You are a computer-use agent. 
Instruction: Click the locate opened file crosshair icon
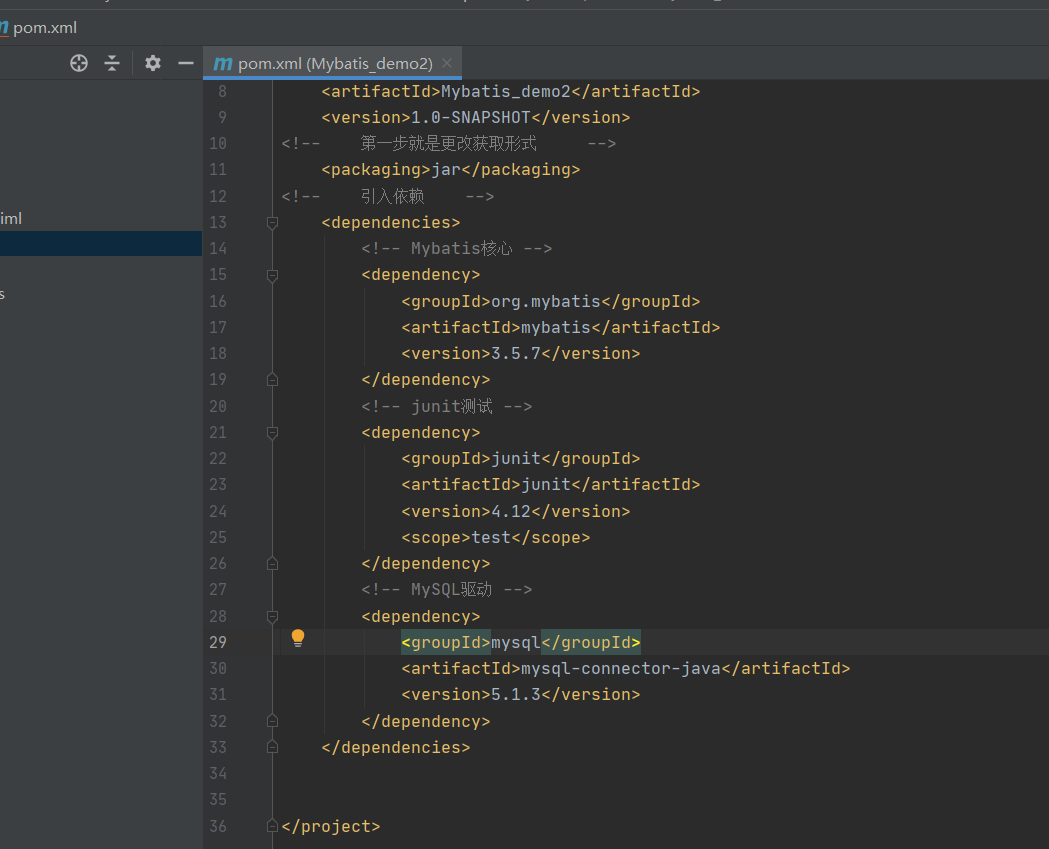pos(79,63)
